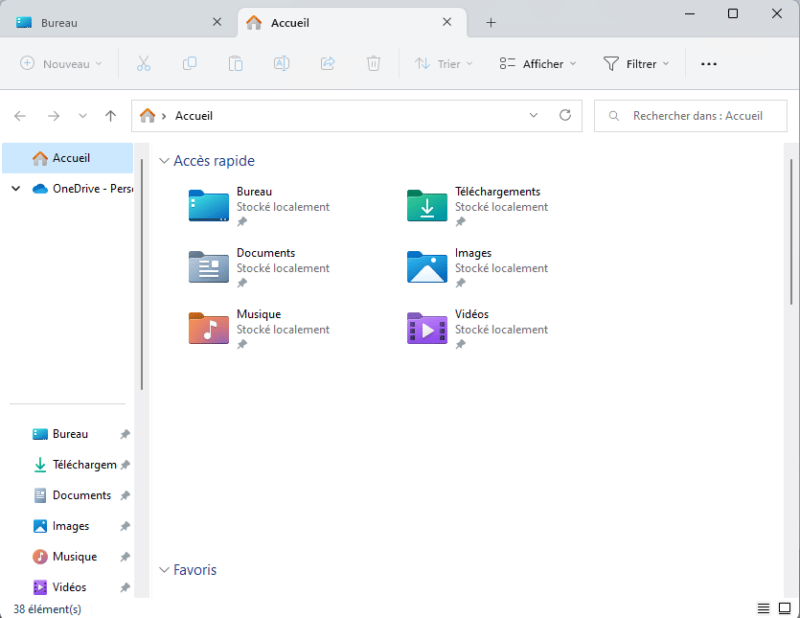Viewport: 800px width, 618px height.
Task: Collapse the Accès rapide section
Action: (x=163, y=160)
